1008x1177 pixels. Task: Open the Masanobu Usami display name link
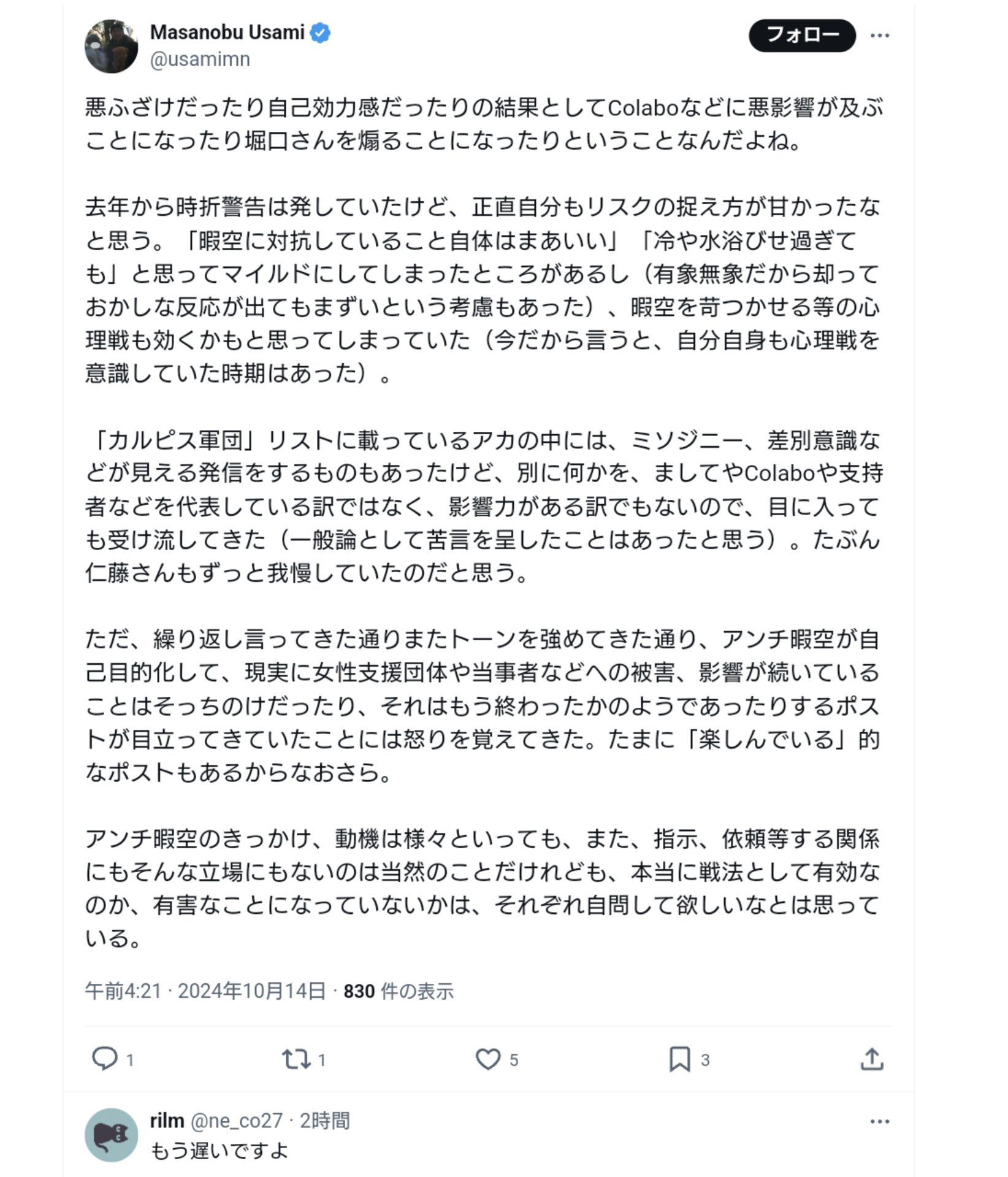pos(227,33)
